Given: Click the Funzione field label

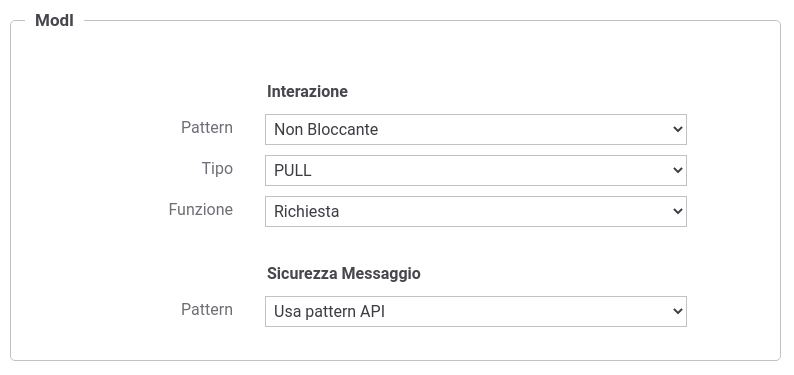Looking at the screenshot, I should tap(201, 210).
